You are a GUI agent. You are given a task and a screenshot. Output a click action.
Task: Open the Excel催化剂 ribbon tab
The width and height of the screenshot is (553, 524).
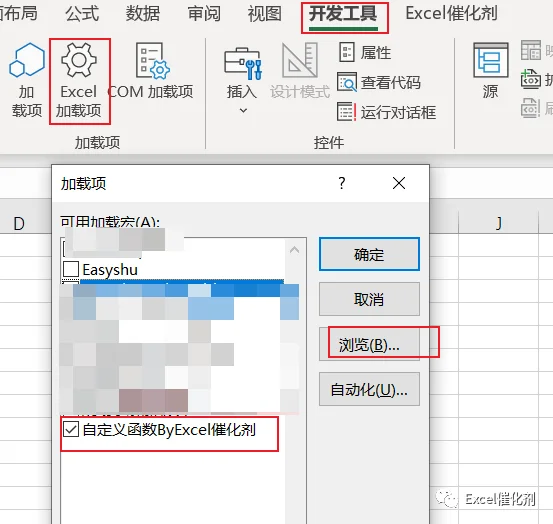[x=451, y=13]
